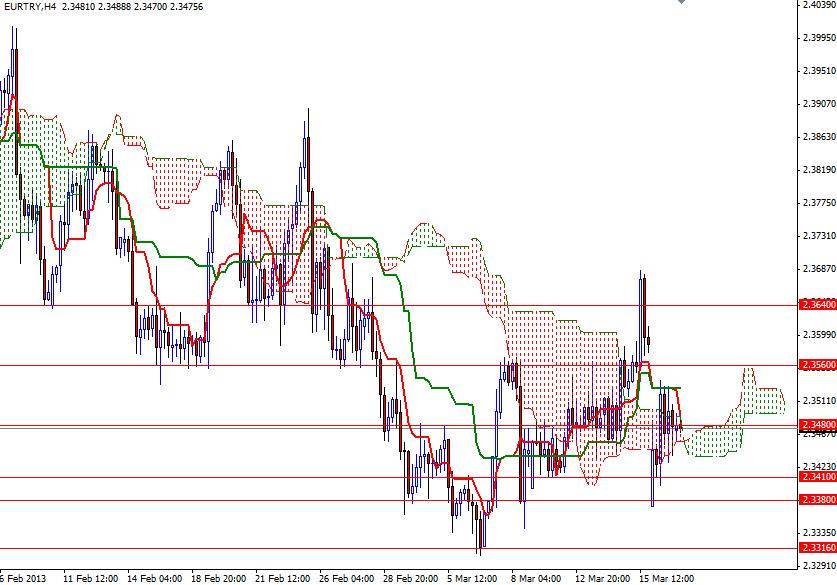Select the 28 Feb 20:00 axis label
Viewport: 837px width, 585px height.
coord(411,577)
